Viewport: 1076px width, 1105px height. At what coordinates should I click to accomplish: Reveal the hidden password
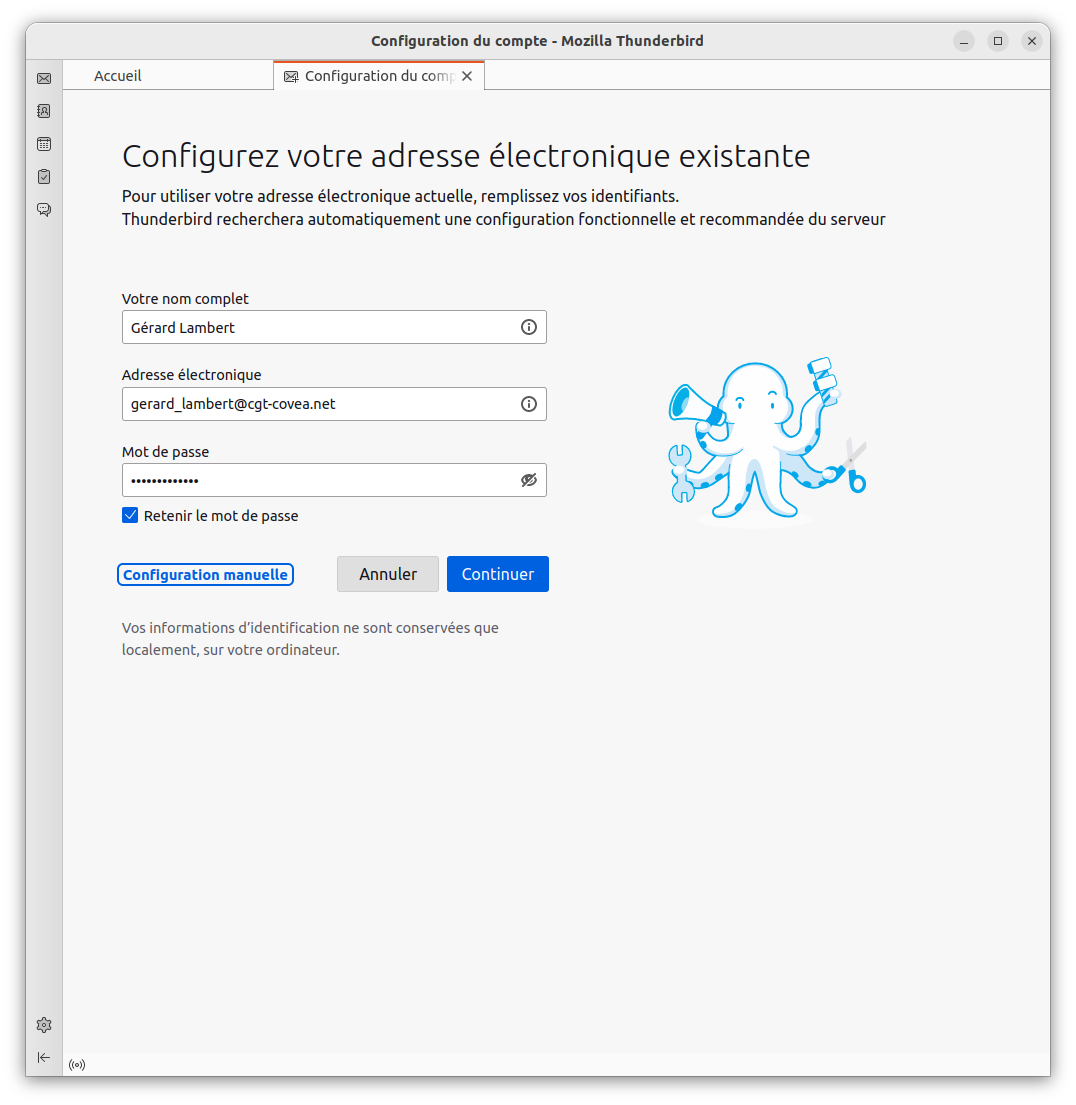528,480
